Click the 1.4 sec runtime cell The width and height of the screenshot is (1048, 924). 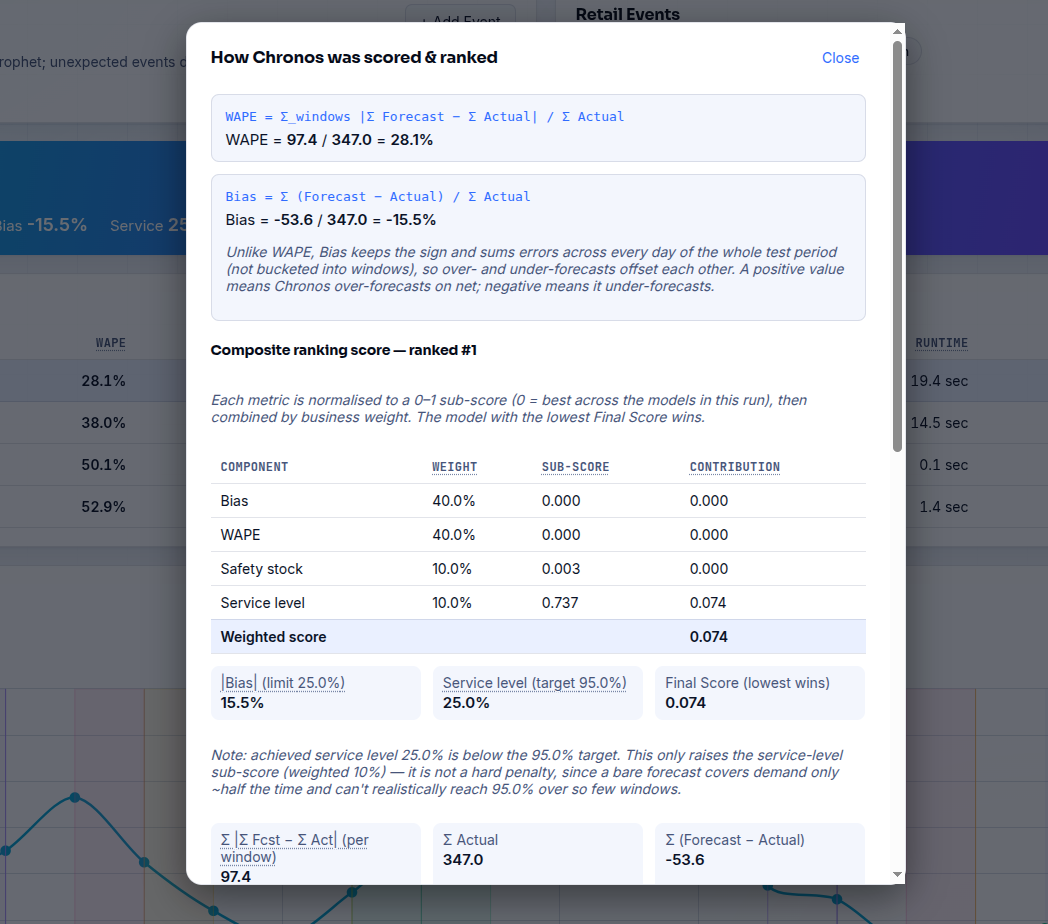click(943, 507)
